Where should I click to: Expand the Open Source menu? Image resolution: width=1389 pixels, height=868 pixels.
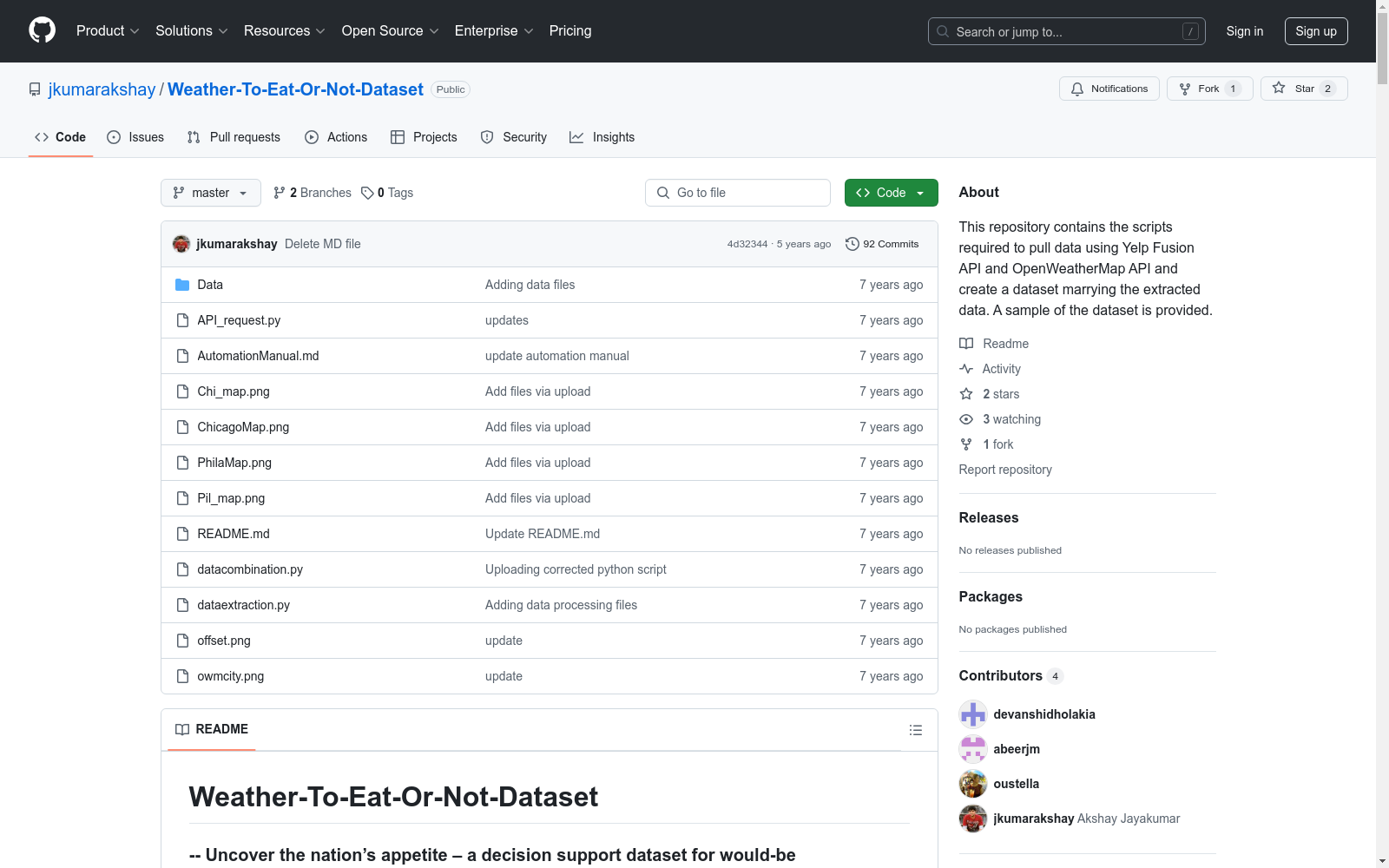point(391,31)
